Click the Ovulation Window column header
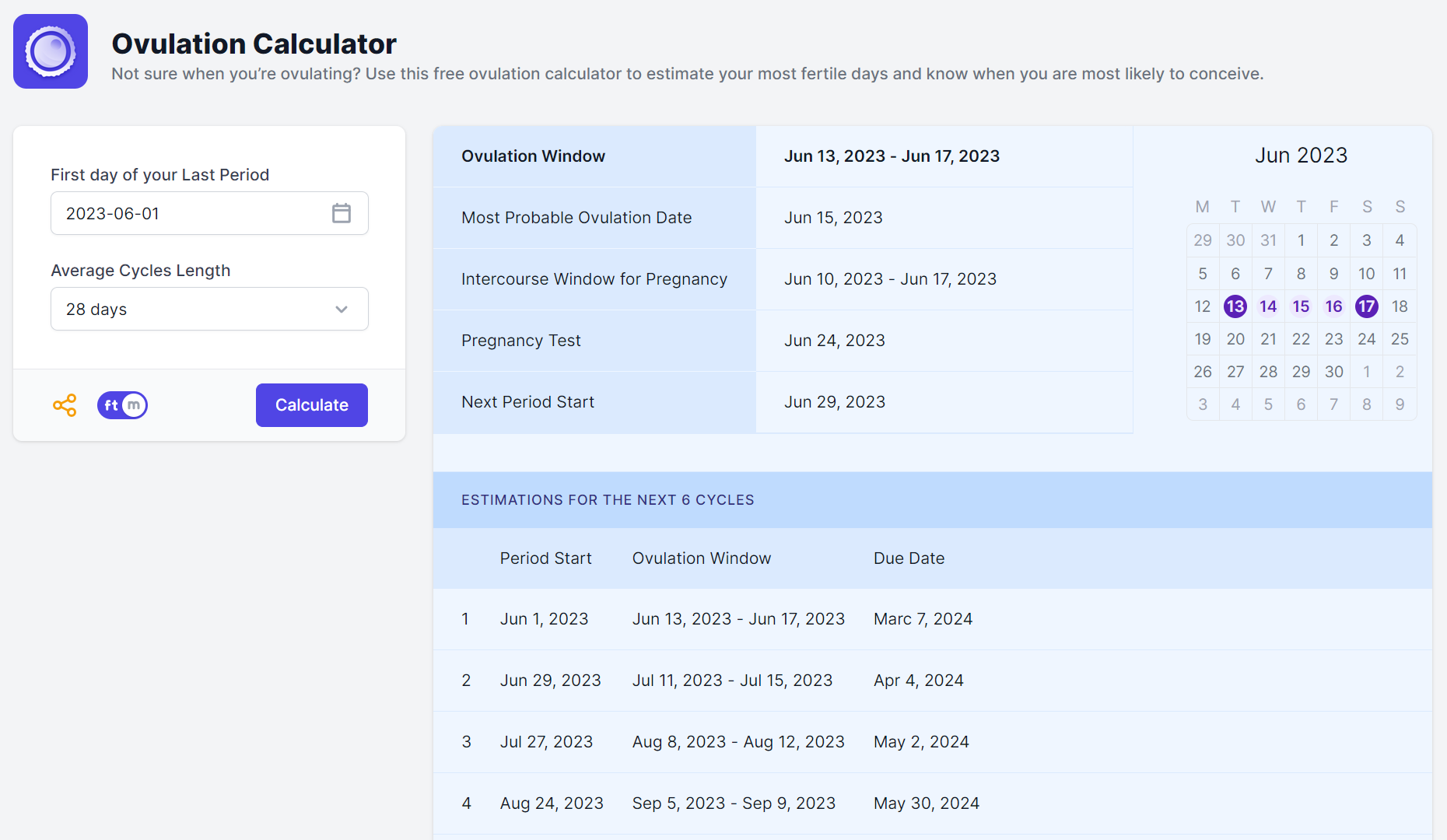 [702, 558]
